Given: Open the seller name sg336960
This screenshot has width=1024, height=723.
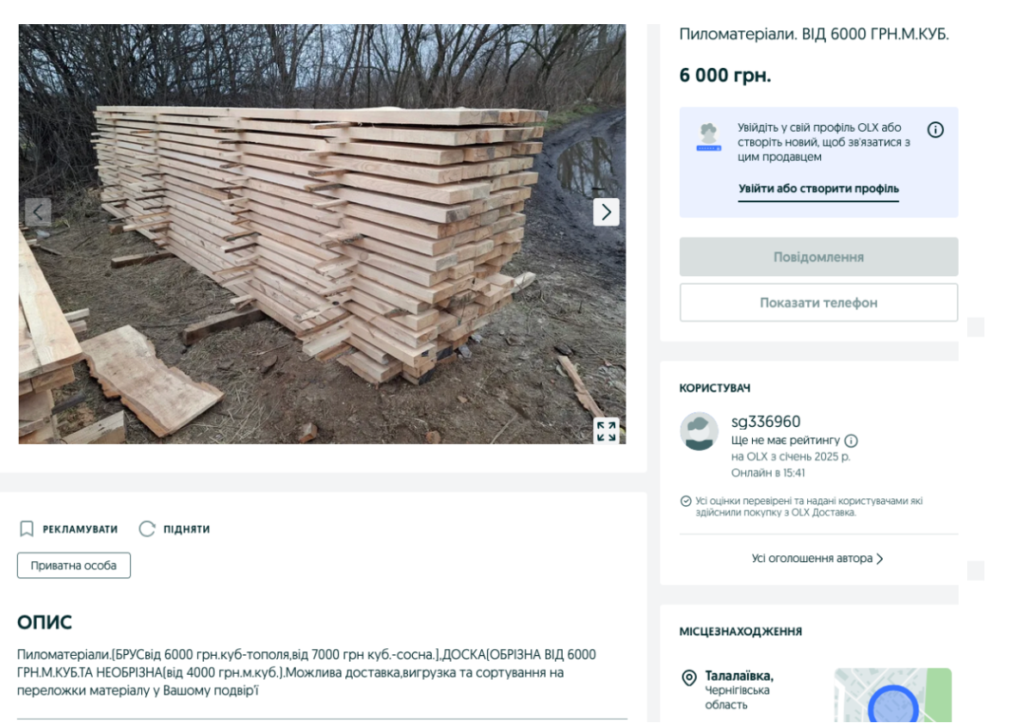Looking at the screenshot, I should [765, 421].
